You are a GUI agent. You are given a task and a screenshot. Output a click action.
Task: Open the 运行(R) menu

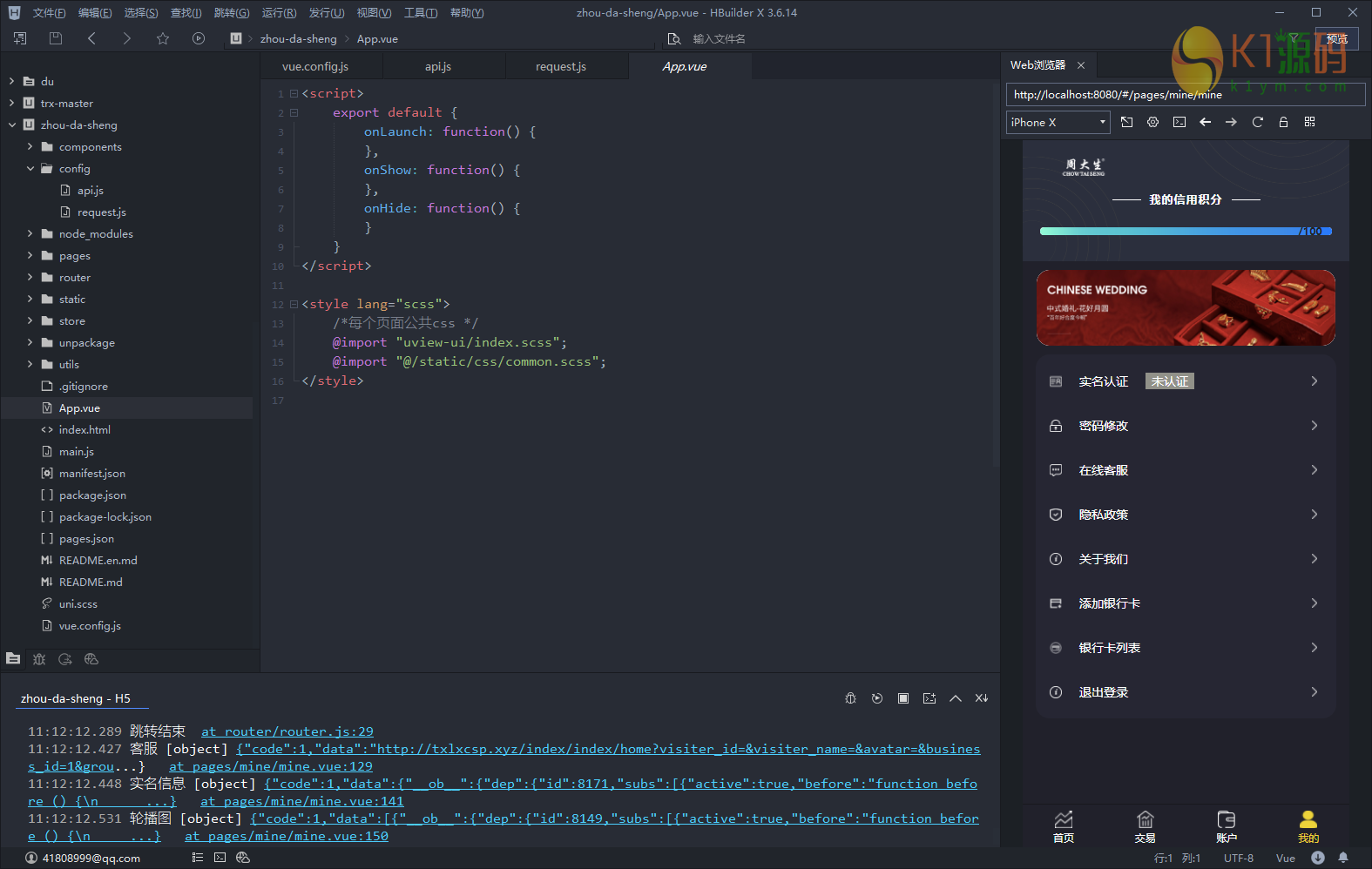click(279, 13)
